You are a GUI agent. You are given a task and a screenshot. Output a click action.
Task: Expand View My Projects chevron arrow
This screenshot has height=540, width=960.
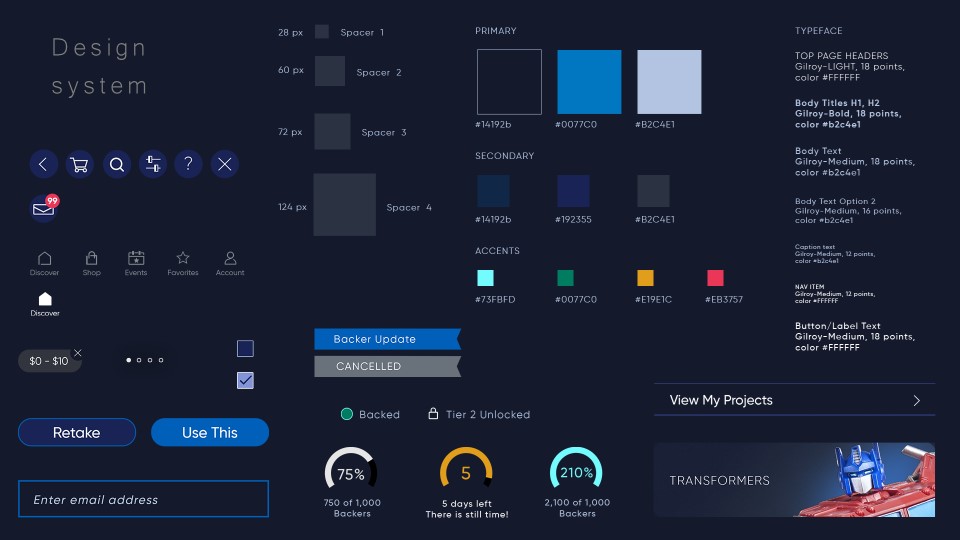917,400
